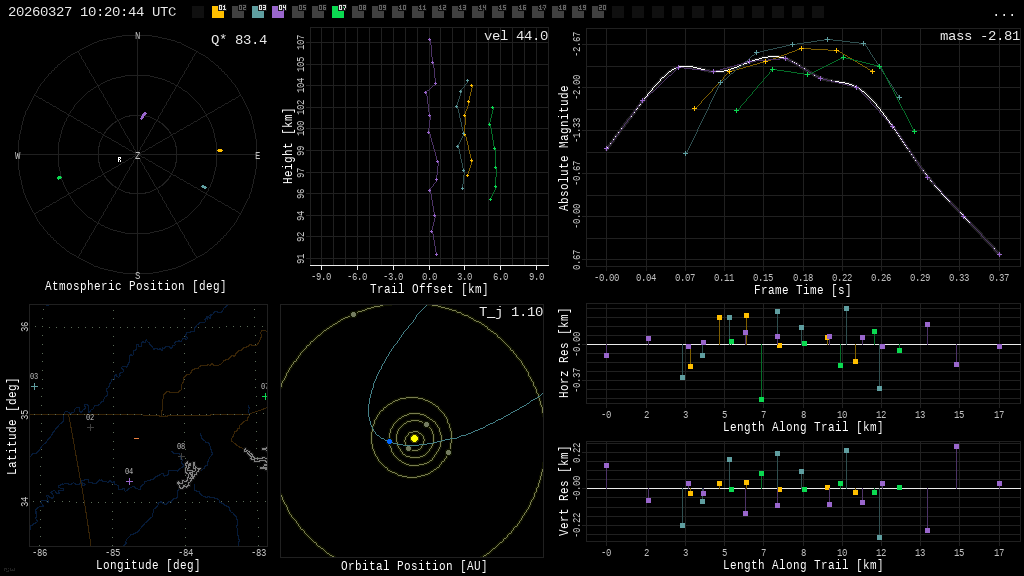Click the yellow meteor streak near East
The width and height of the screenshot is (1024, 576).
pos(220,151)
